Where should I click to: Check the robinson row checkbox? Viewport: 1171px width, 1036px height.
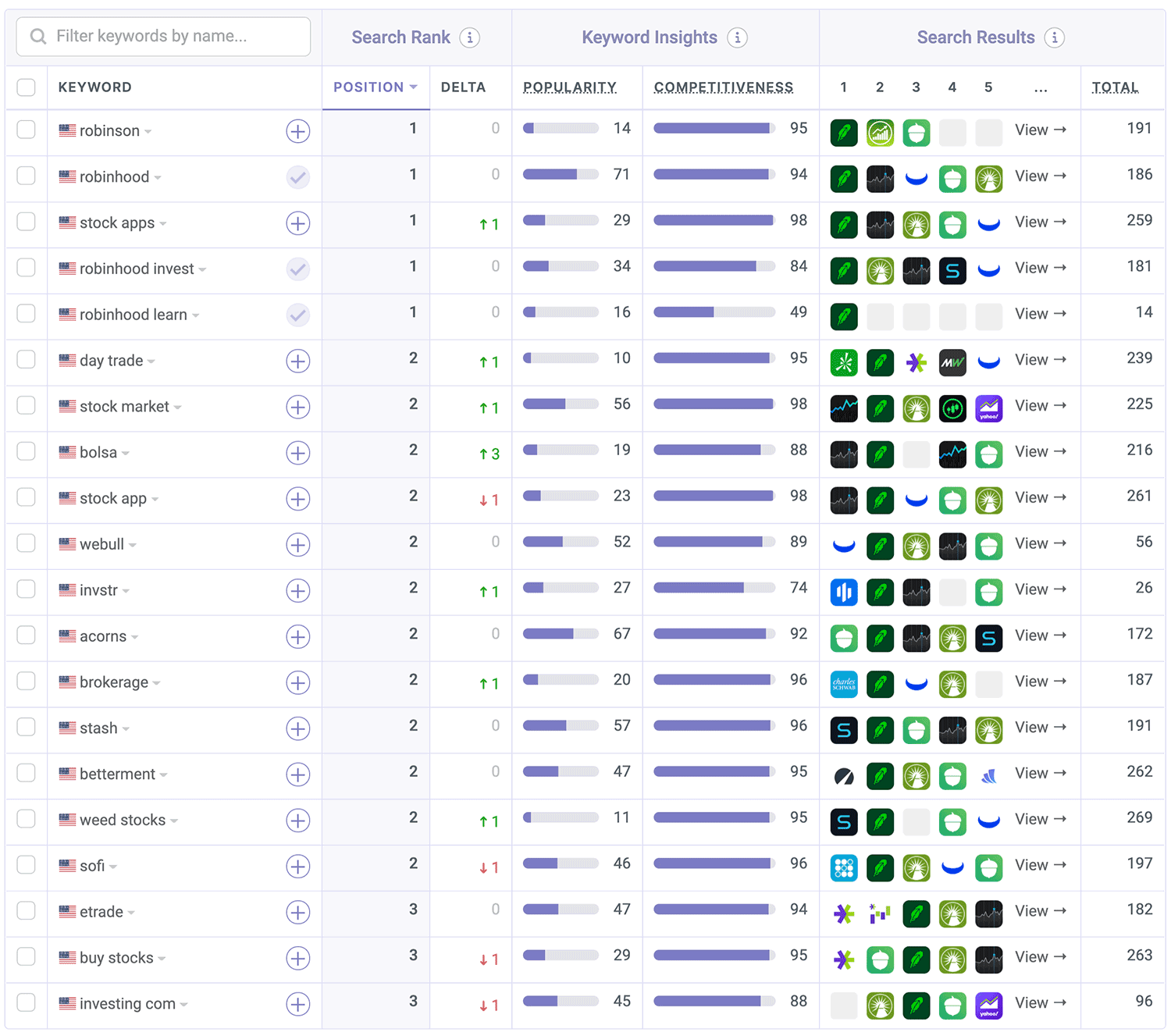pos(27,129)
